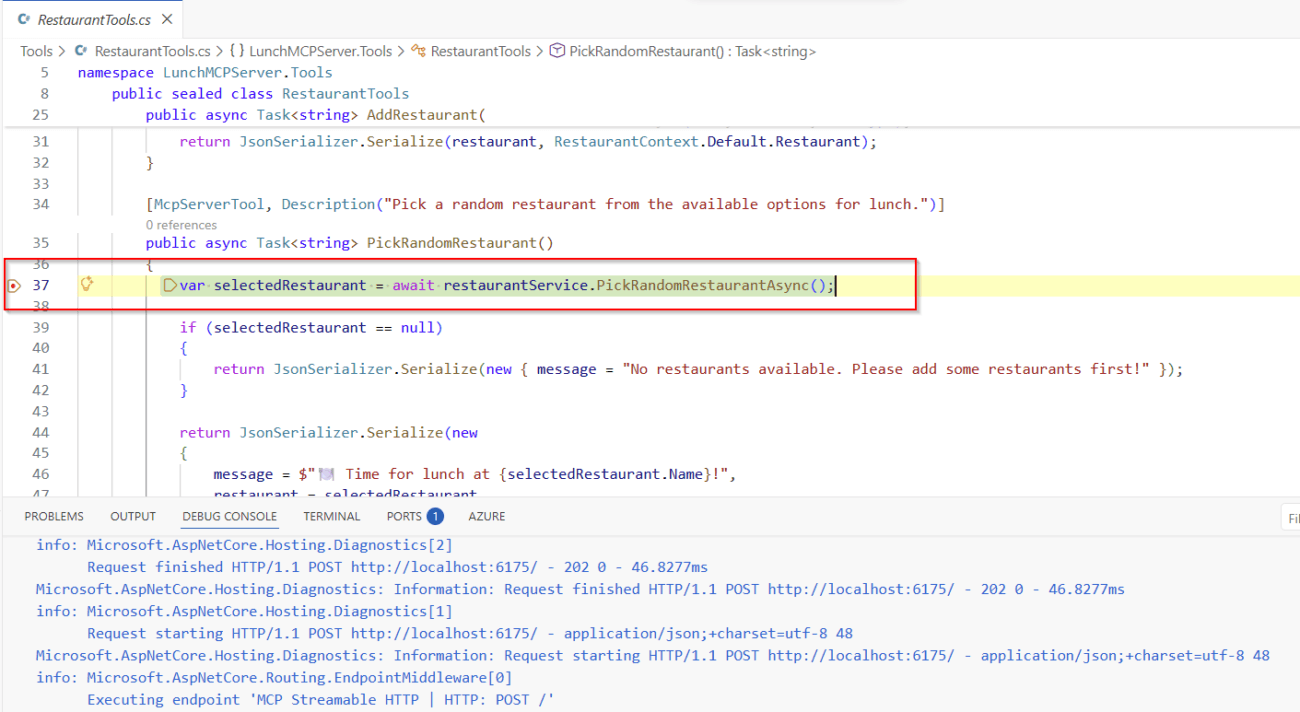Expand the LunchMCPServer.Tools breadcrumb dropdown
Screen dimensions: 1300x712
click(320, 51)
